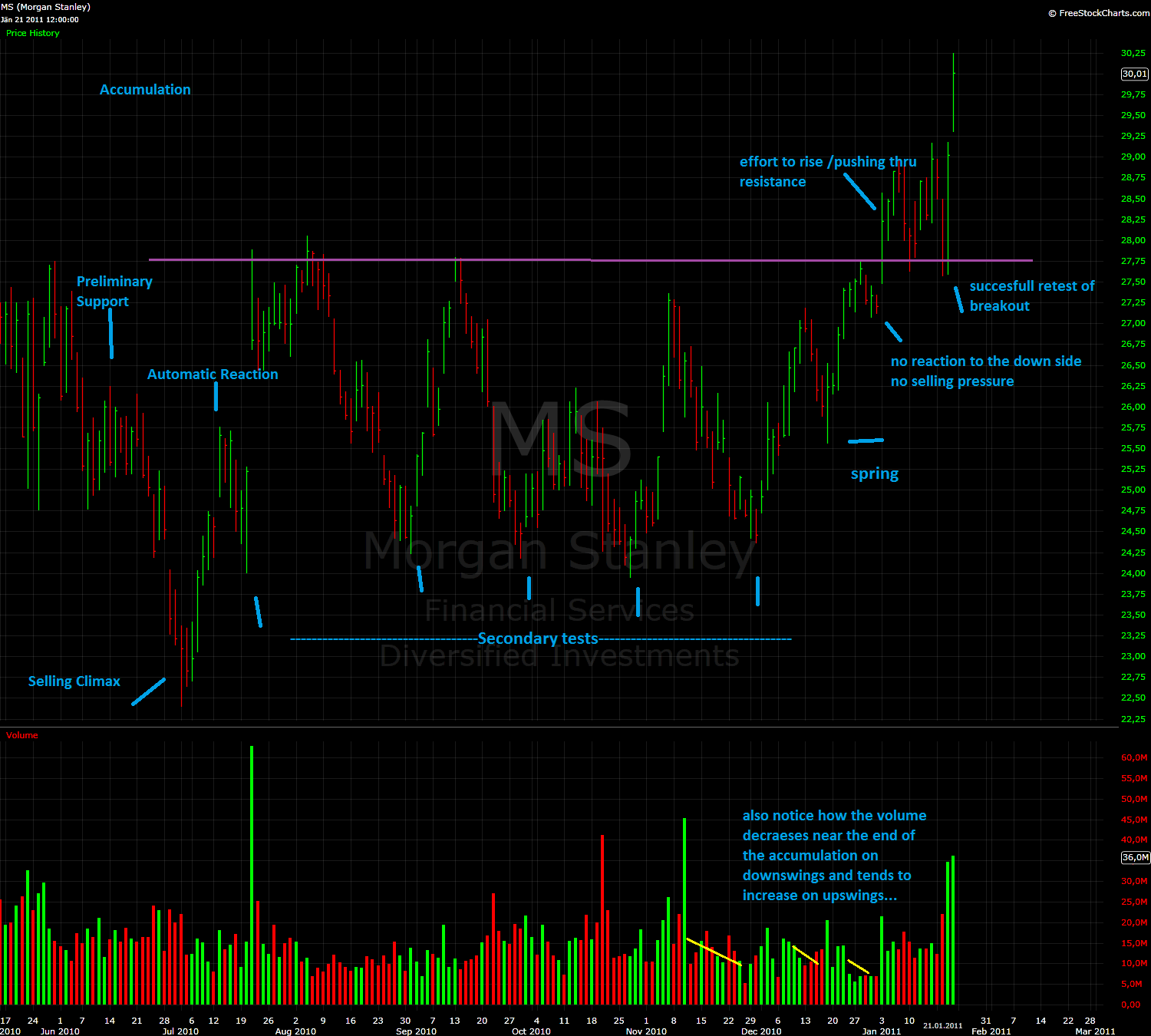Click the Jun 2010 date axis label
Screen dimensions: 1151x1036
(x=60, y=1031)
